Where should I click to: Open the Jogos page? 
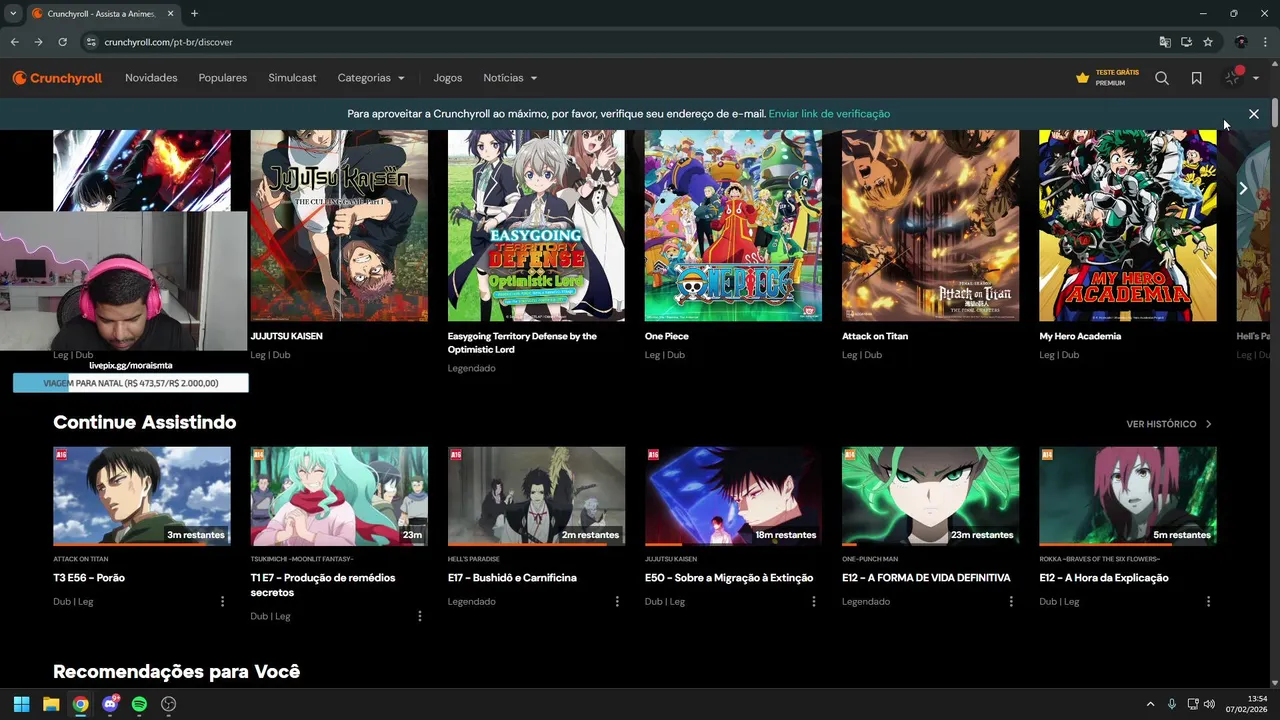pyautogui.click(x=448, y=78)
